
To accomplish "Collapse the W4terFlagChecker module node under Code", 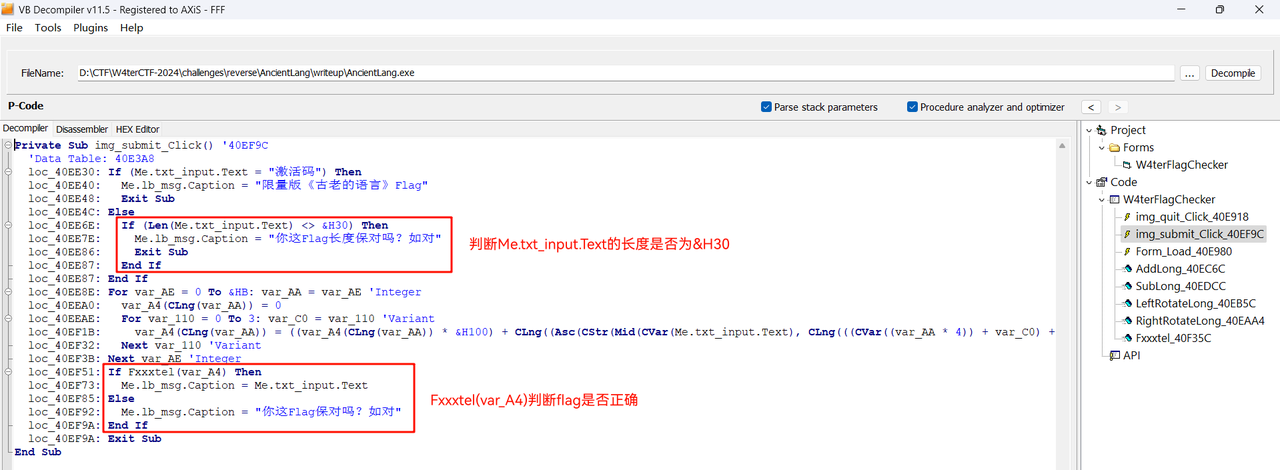I will pos(1101,199).
